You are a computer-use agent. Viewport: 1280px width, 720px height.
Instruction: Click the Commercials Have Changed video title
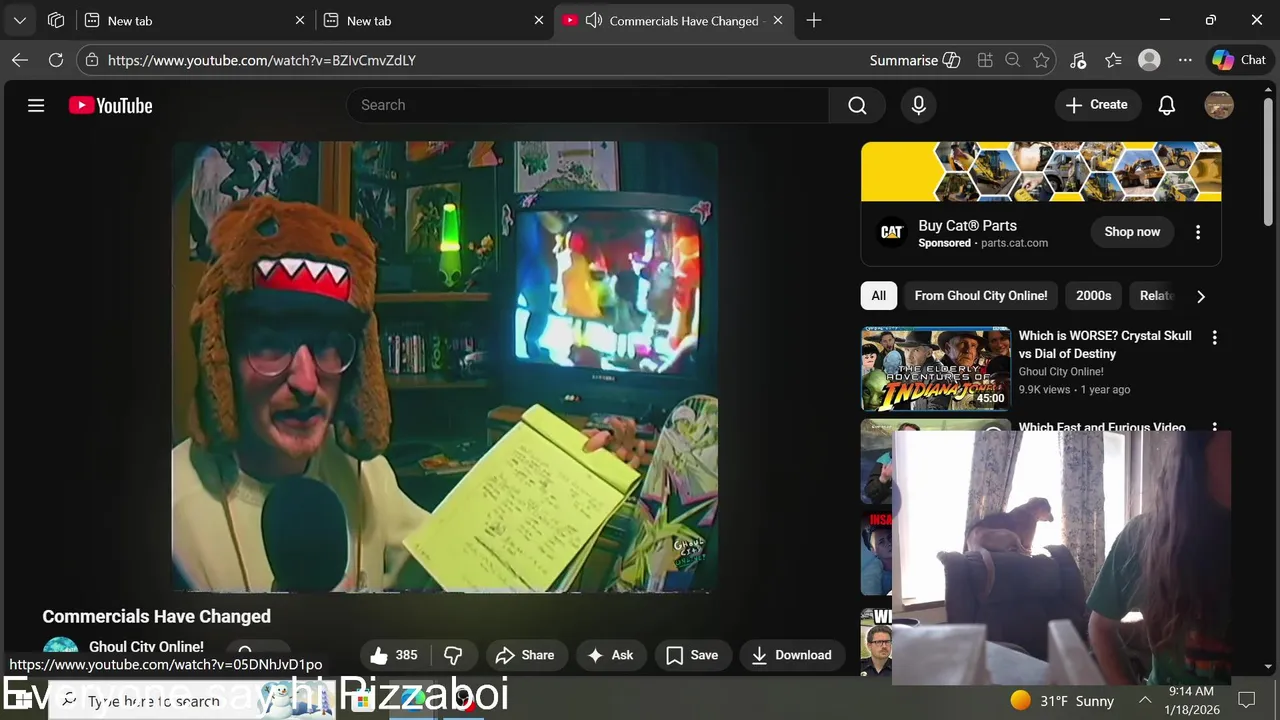[x=157, y=617]
